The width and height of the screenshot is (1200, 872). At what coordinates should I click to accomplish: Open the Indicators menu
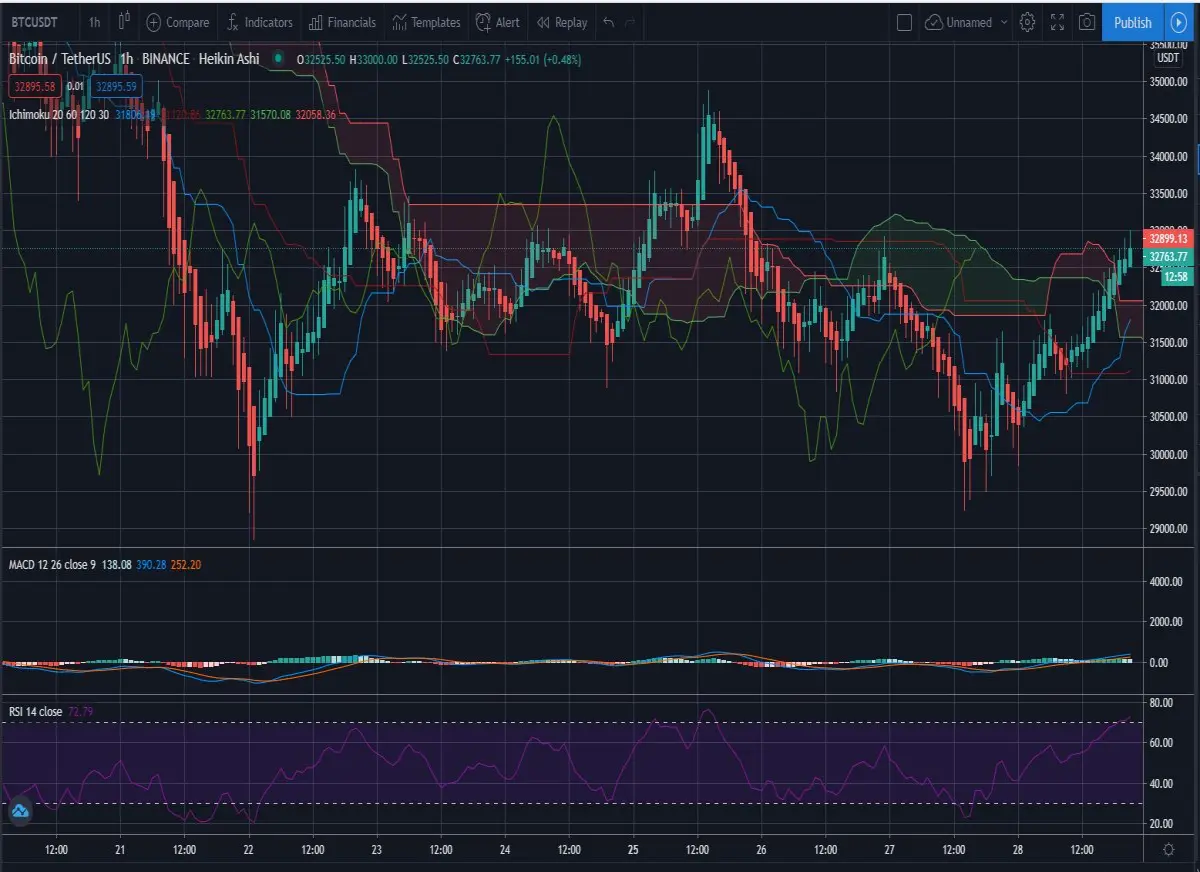[258, 22]
